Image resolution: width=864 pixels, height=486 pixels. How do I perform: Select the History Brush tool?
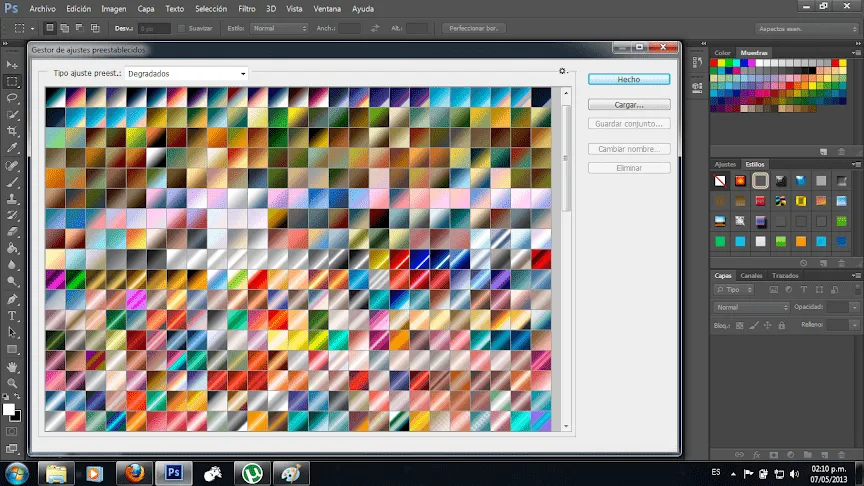click(x=12, y=215)
